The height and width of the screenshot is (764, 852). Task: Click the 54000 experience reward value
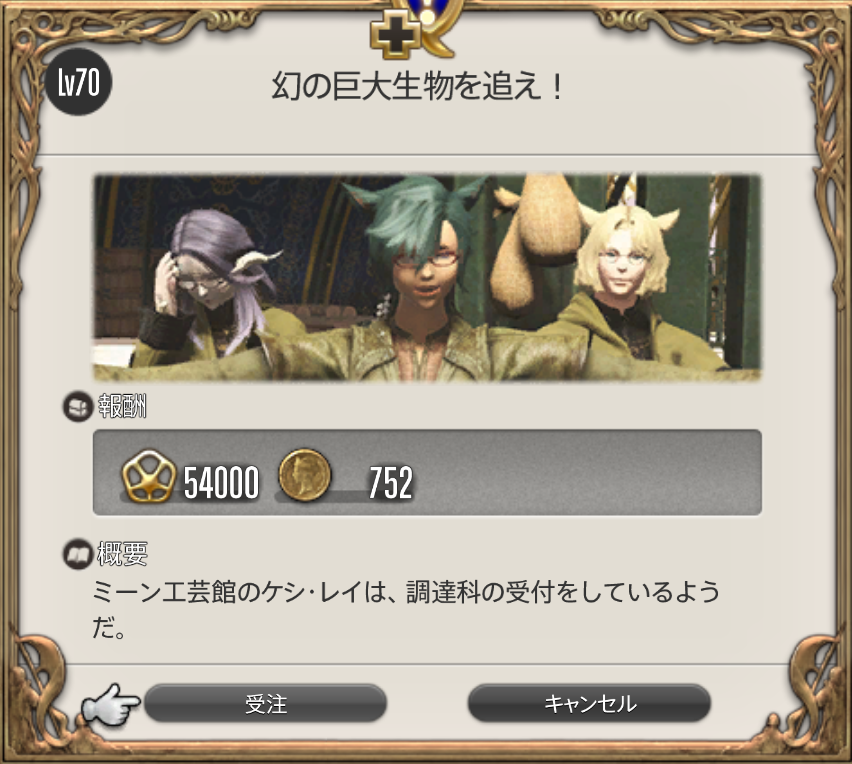[221, 483]
